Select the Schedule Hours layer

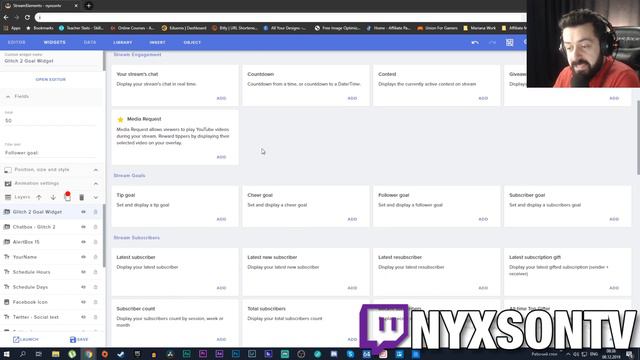32,272
